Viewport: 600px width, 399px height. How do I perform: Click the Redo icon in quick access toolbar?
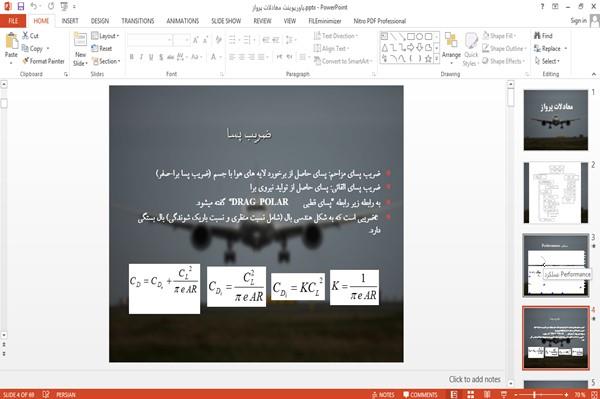coord(51,6)
